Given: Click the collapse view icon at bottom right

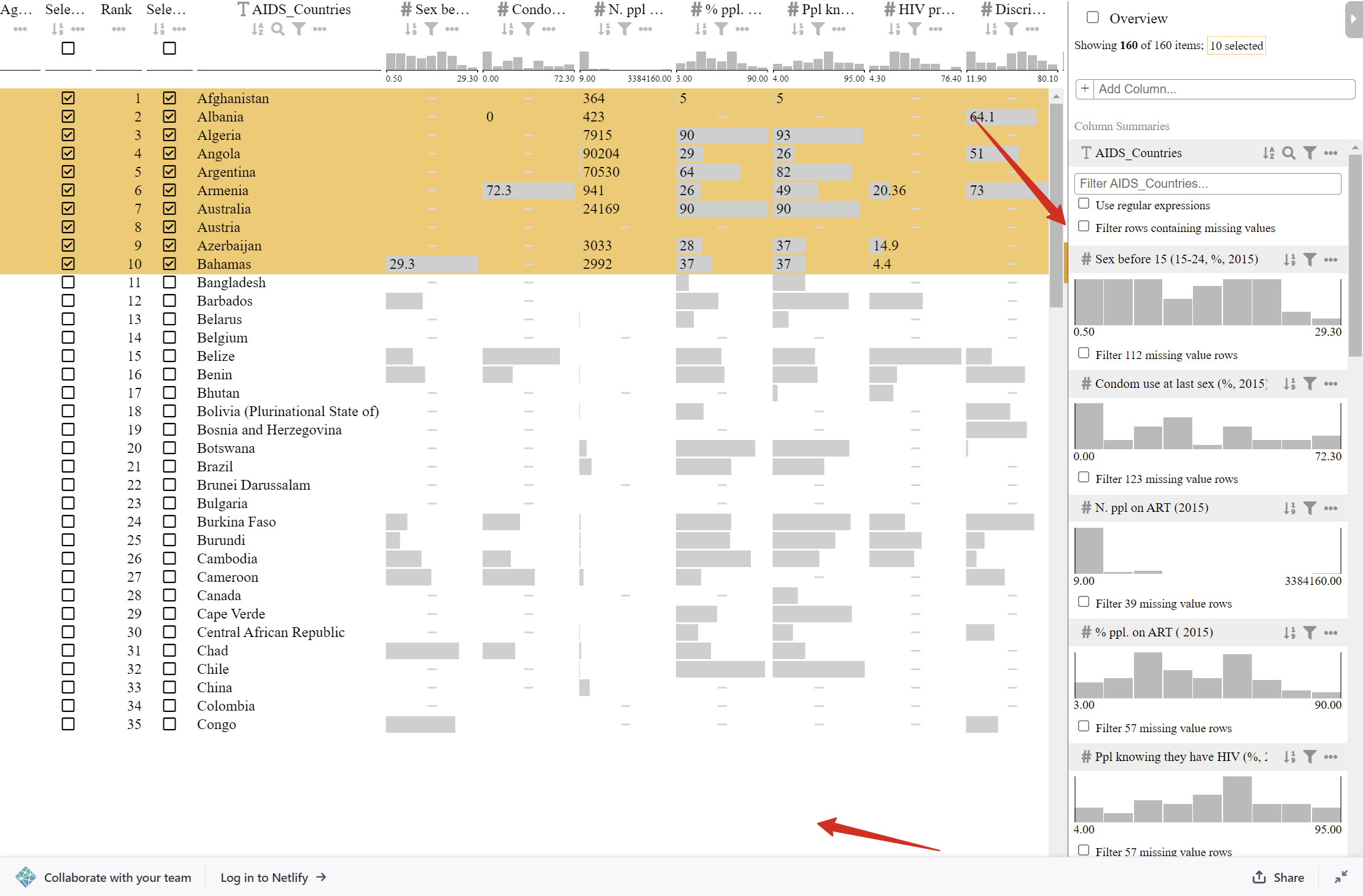Looking at the screenshot, I should tap(1342, 878).
